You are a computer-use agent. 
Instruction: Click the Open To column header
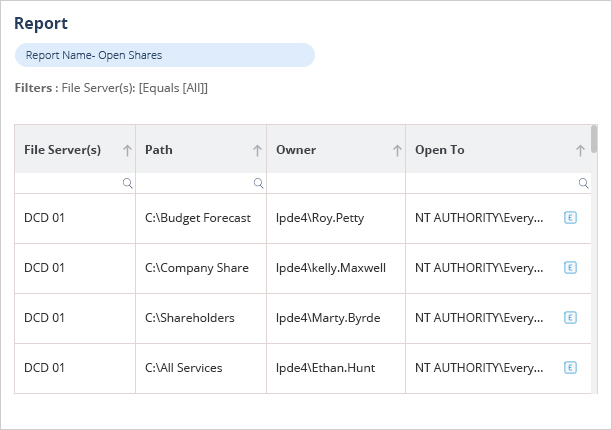coord(498,149)
